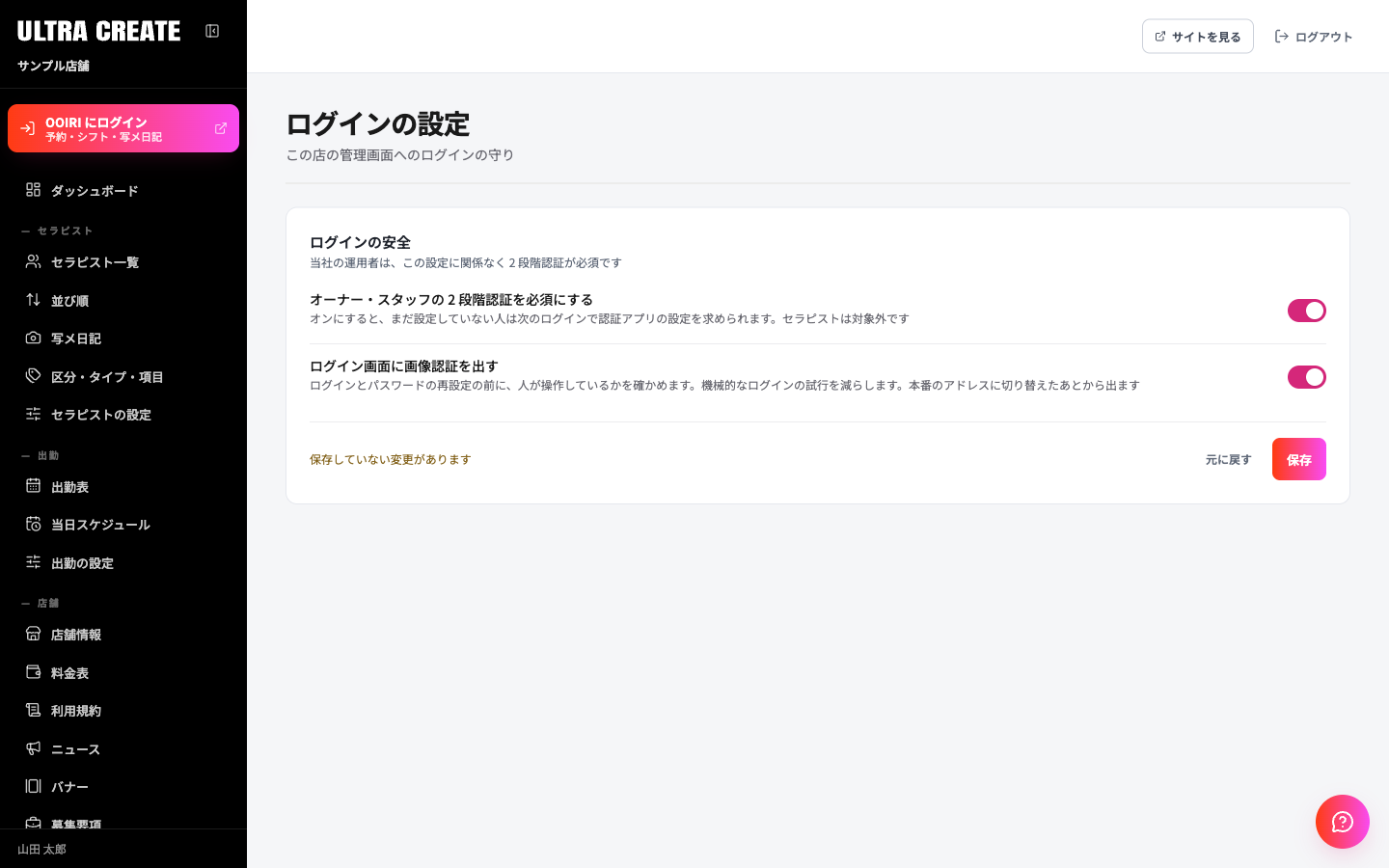Click the ダッシュボード grid icon

(x=33, y=190)
